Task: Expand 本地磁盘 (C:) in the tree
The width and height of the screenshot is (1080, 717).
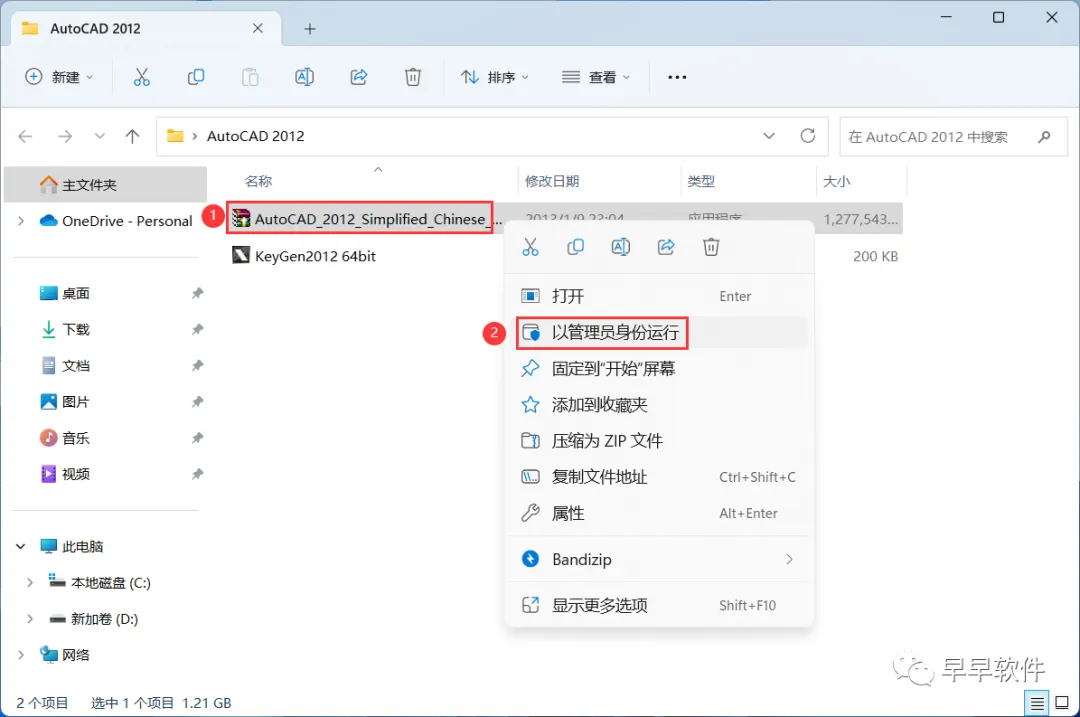Action: (x=30, y=583)
